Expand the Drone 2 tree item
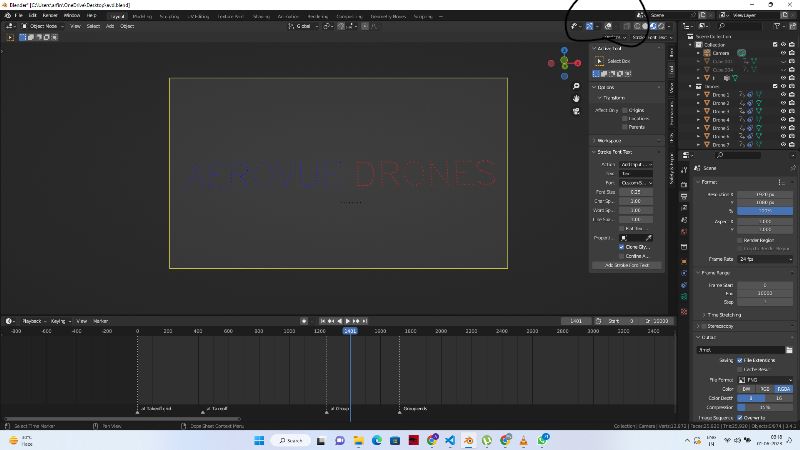 pyautogui.click(x=698, y=103)
